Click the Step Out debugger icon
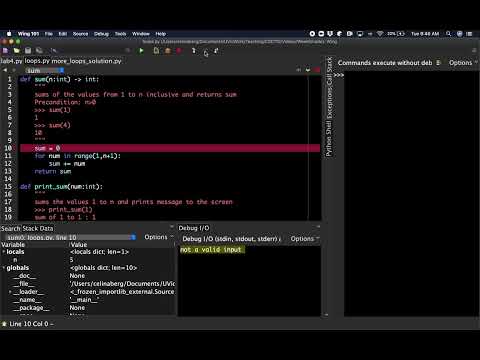The width and height of the screenshot is (480, 360). (x=216, y=51)
